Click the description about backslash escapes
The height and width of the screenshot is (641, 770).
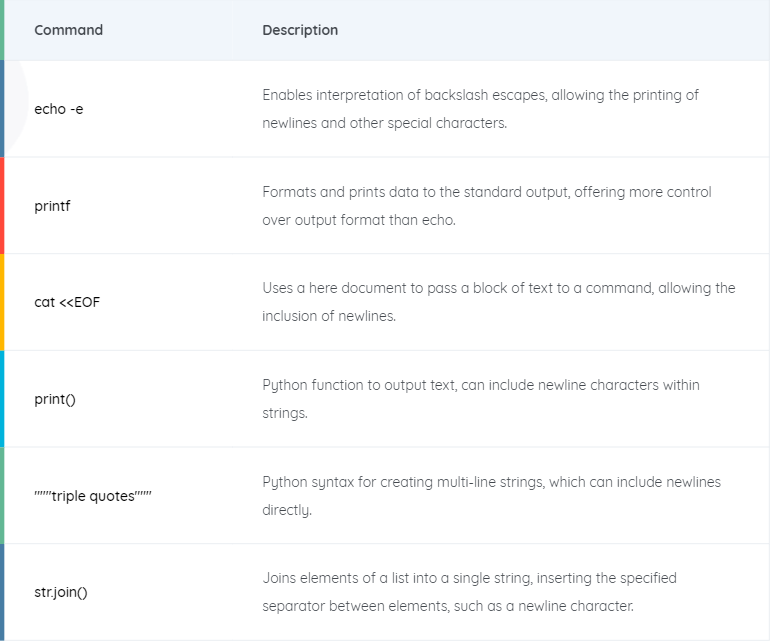[x=480, y=109]
